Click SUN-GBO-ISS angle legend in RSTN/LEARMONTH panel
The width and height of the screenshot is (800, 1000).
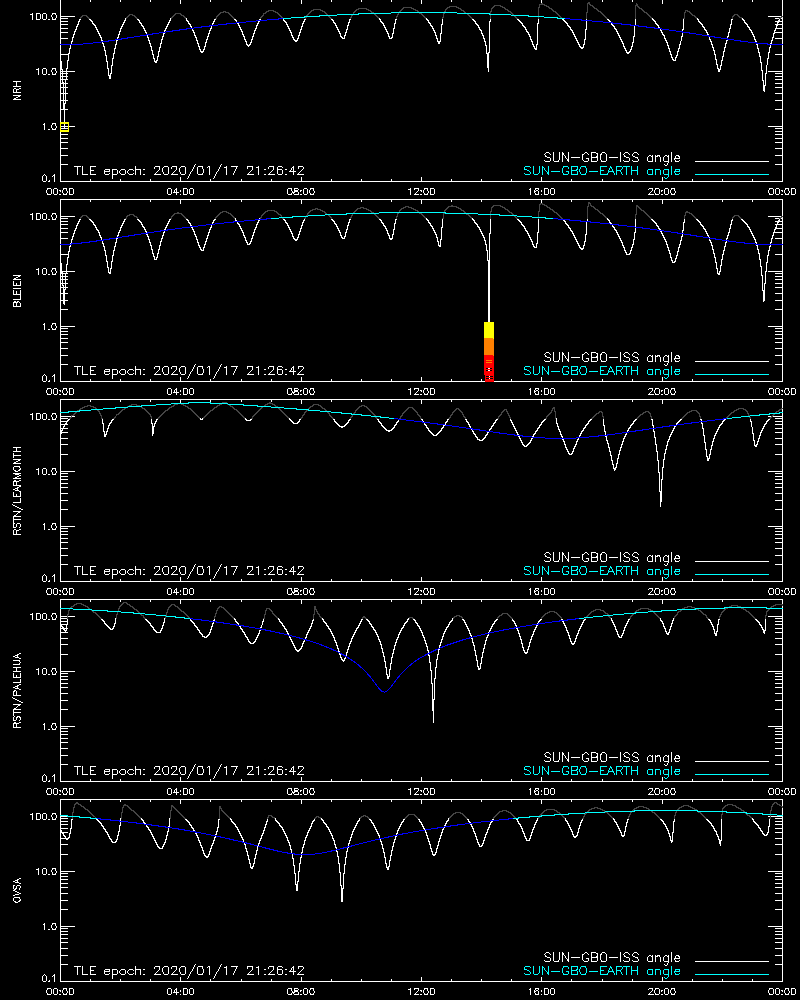point(612,557)
